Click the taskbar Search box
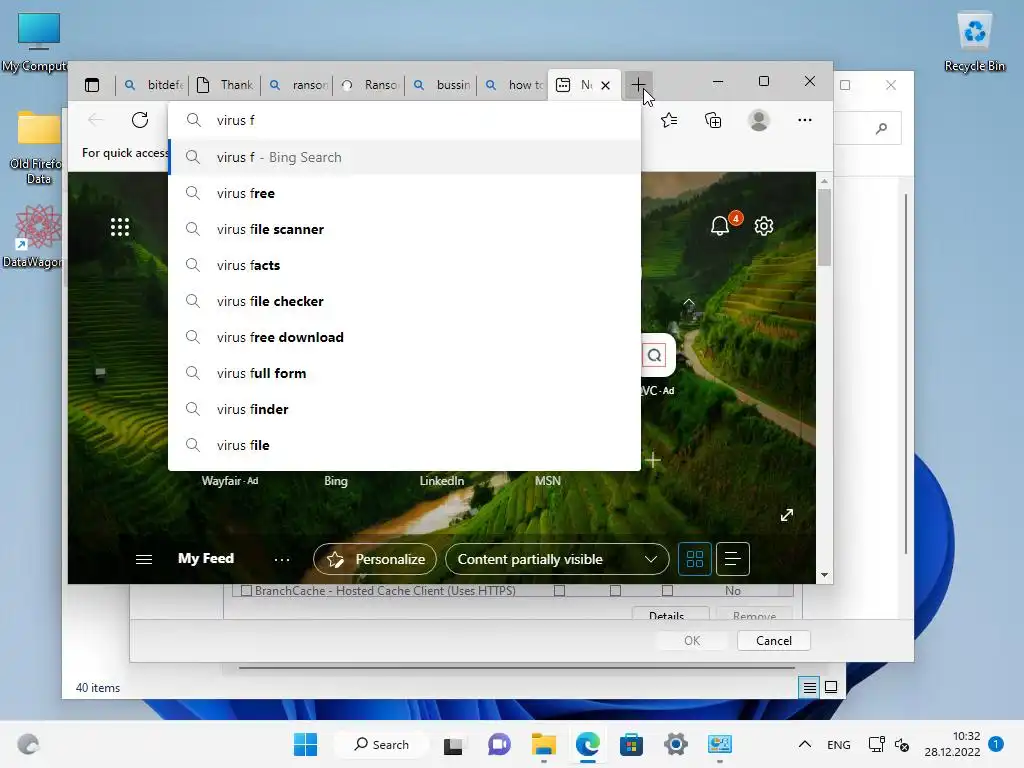 [381, 744]
